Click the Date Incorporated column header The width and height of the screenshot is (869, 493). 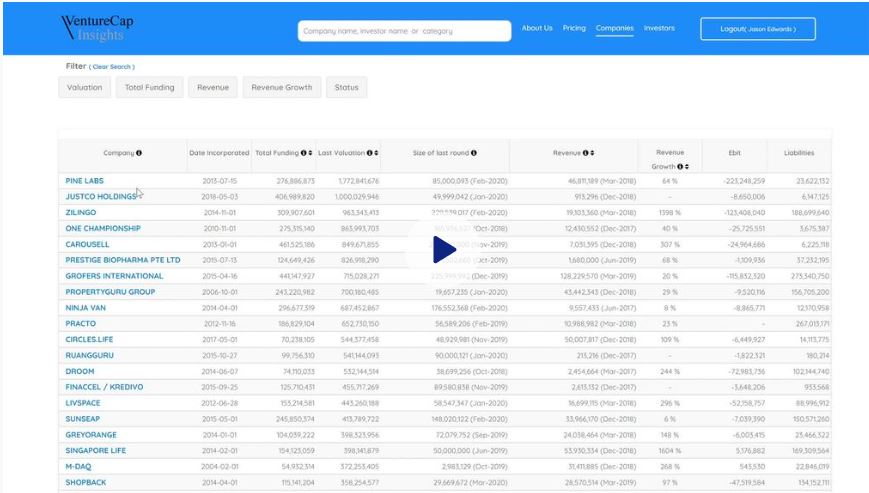219,153
